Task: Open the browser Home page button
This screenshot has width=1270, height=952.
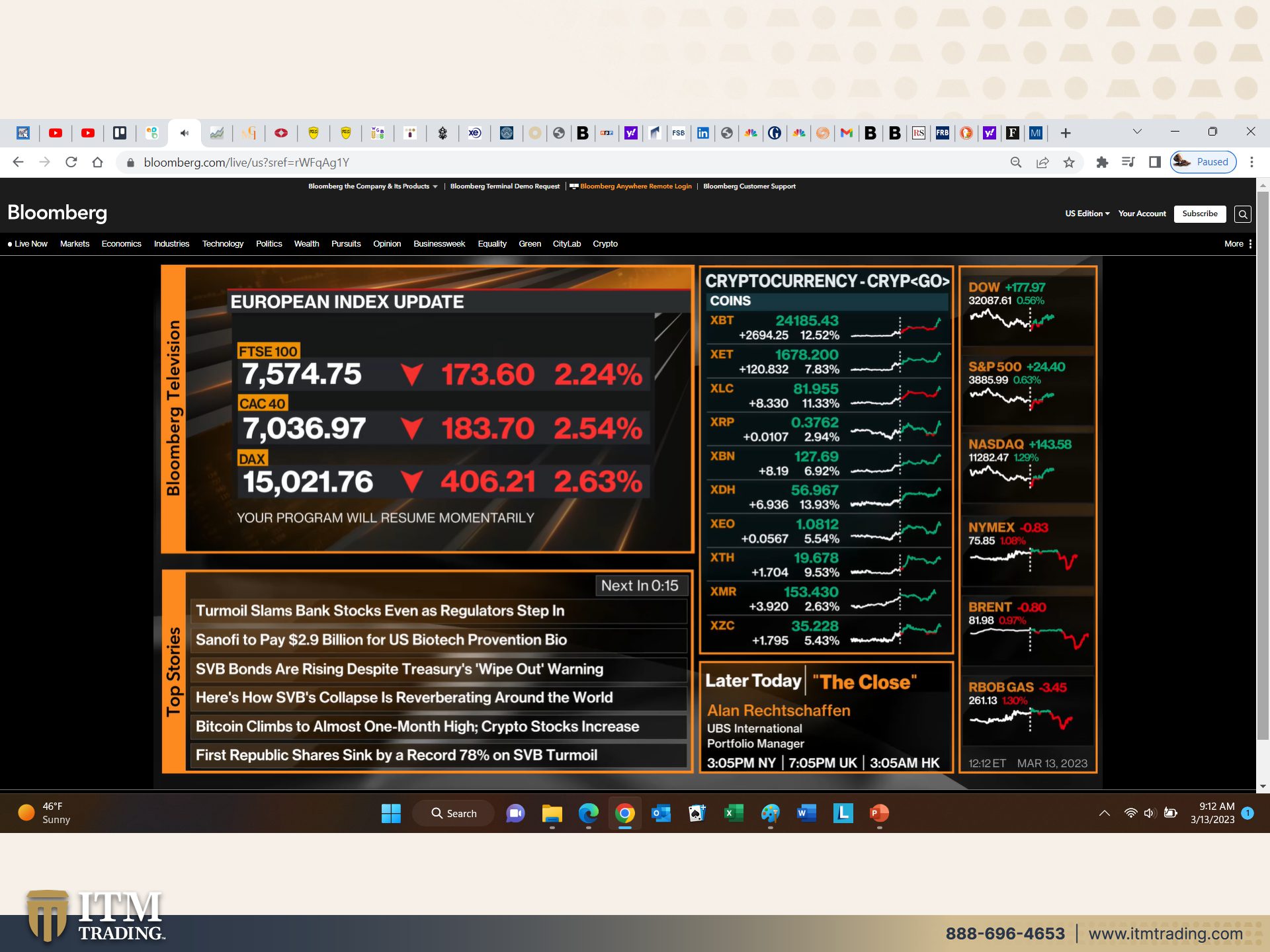Action: pos(98,162)
